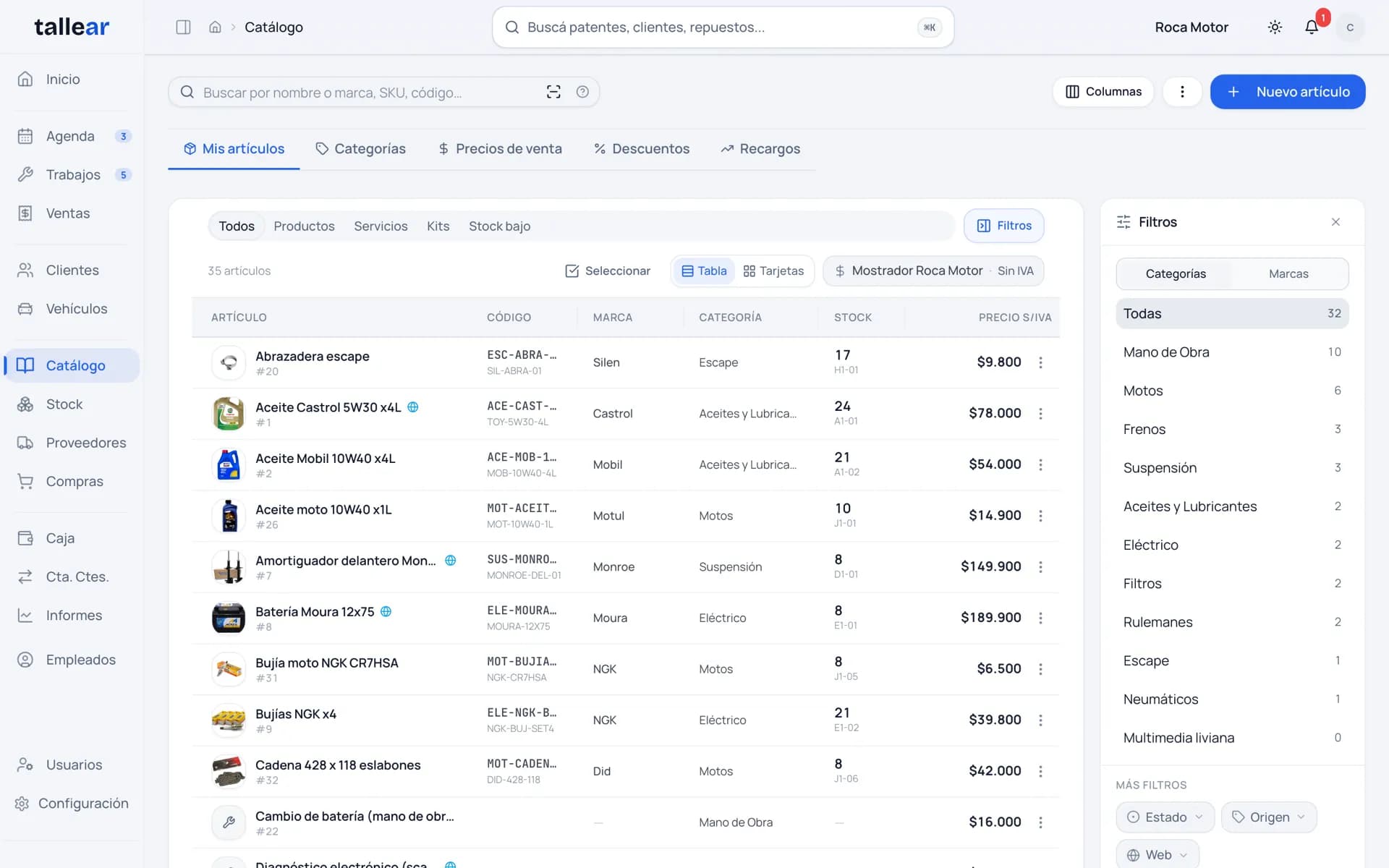Click Aceite Mobil 10W40 product thumbnail
The height and width of the screenshot is (868, 1389).
tap(229, 464)
